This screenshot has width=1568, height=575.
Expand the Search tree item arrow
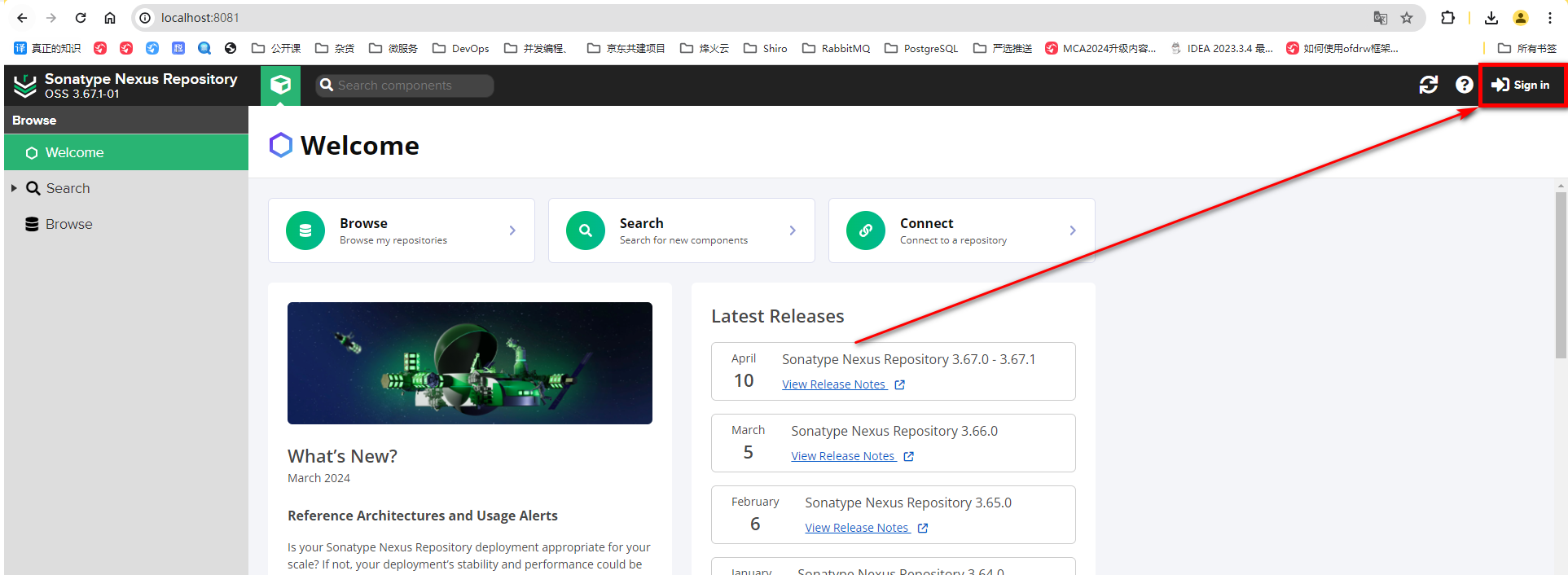tap(14, 188)
